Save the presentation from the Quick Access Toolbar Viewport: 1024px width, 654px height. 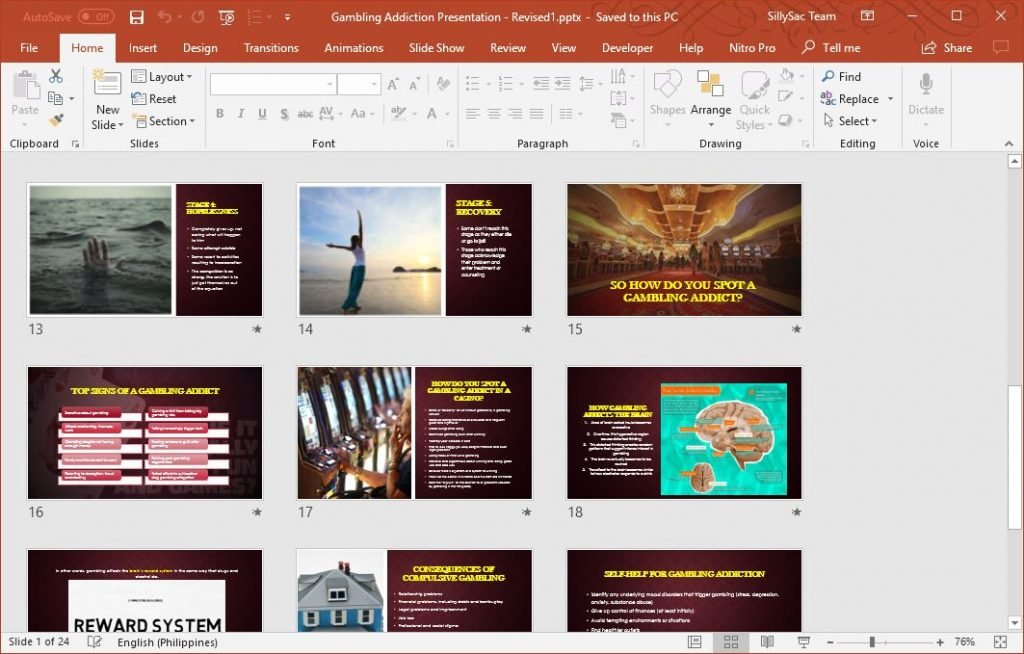tap(137, 17)
